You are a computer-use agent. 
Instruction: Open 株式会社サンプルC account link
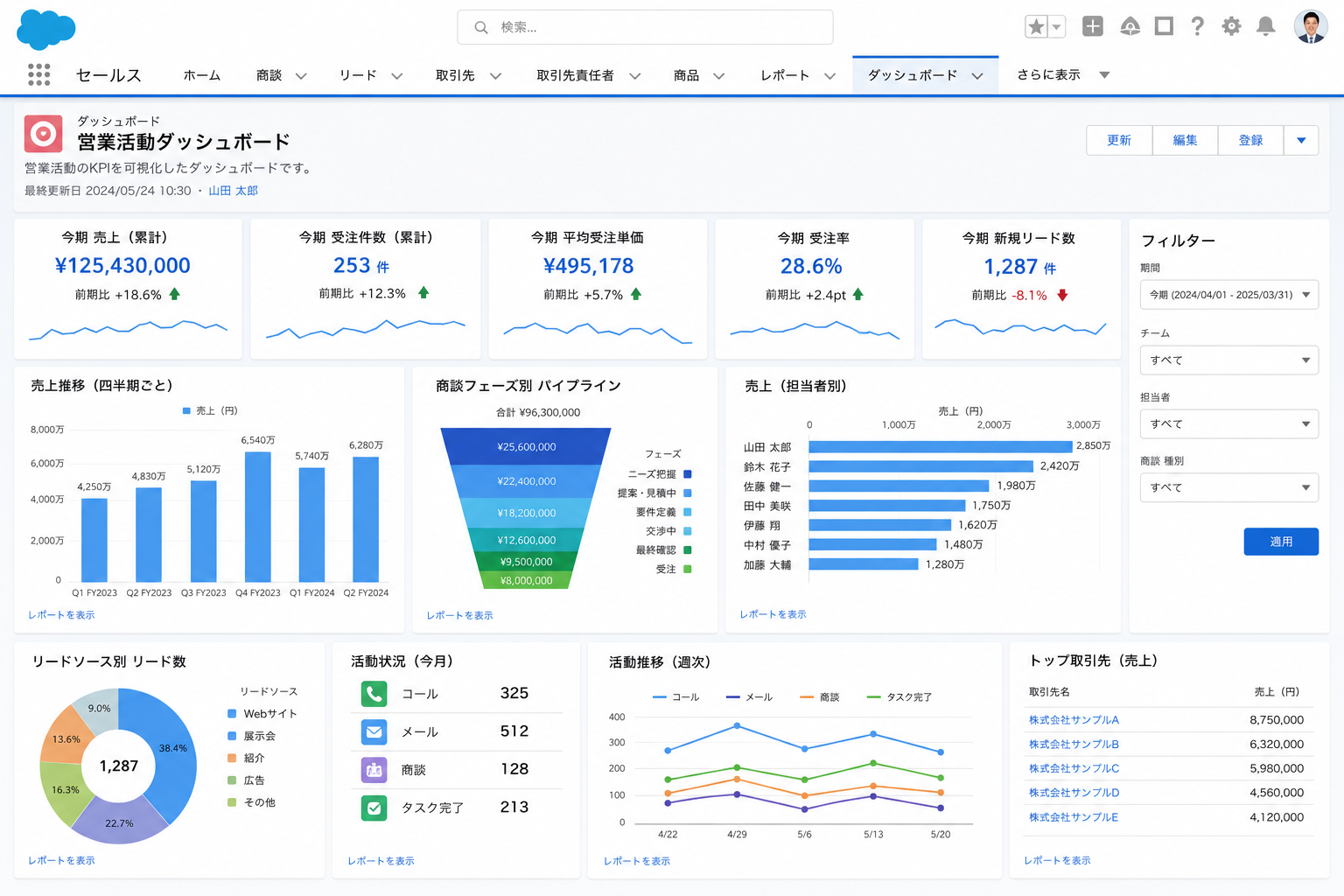[x=1074, y=768]
